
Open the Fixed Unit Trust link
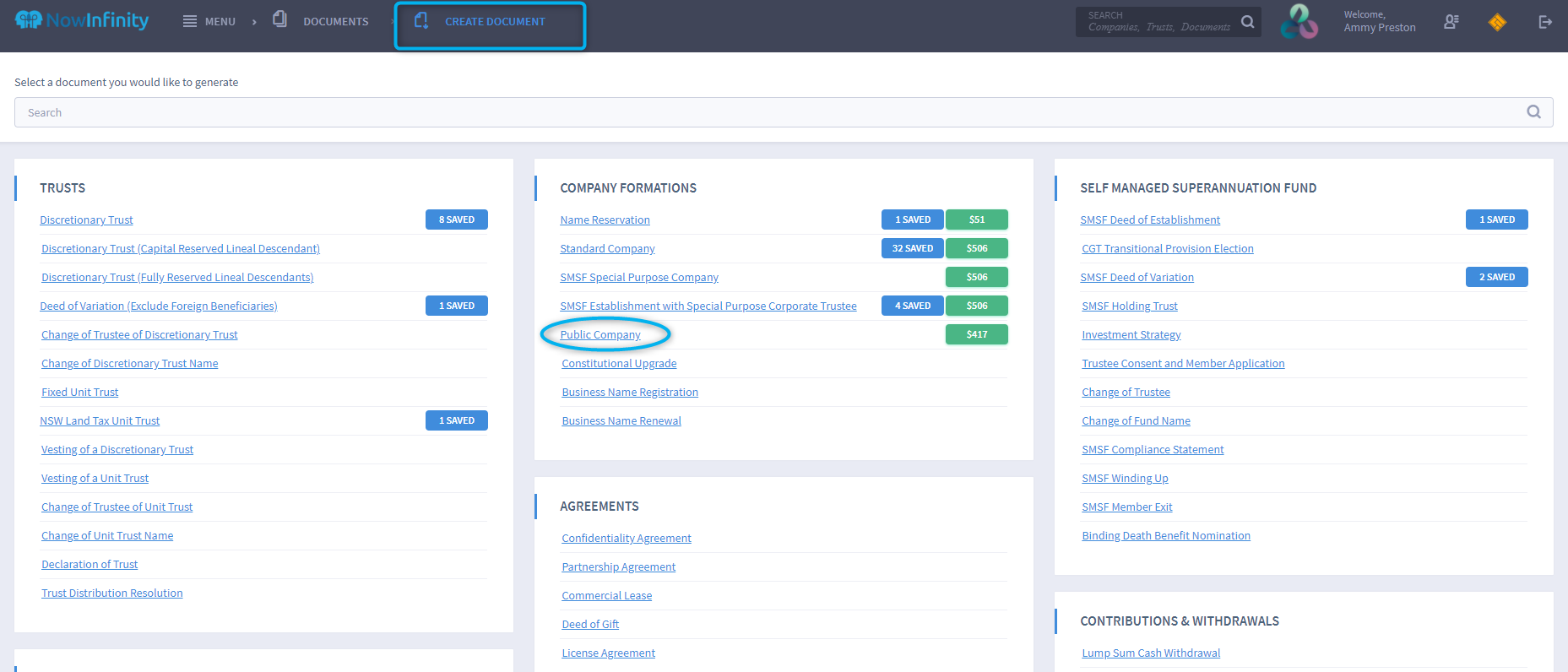click(80, 392)
